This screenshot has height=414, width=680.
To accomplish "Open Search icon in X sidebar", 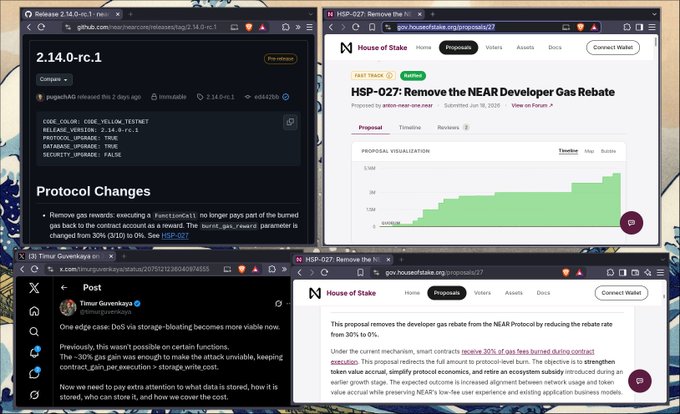I will click(34, 332).
